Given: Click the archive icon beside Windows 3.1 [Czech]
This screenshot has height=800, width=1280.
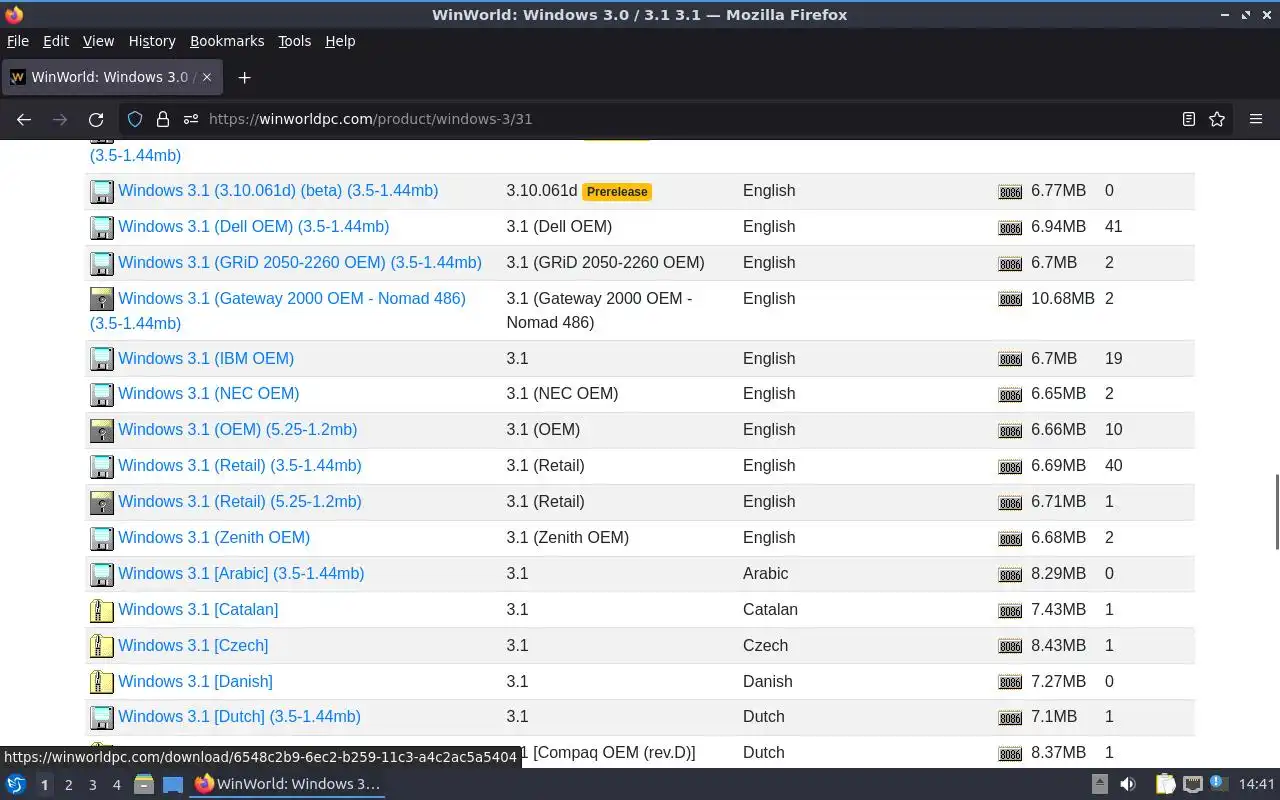Looking at the screenshot, I should [102, 647].
